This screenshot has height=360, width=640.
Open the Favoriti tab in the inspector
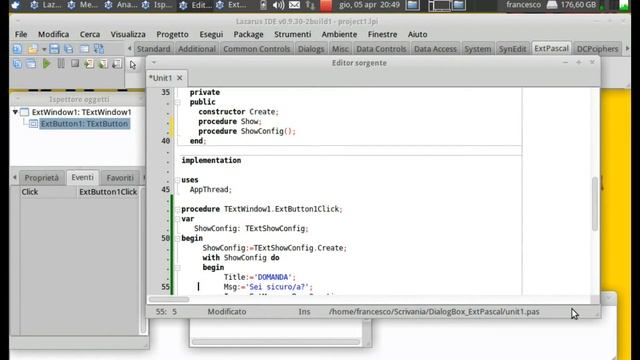coord(120,178)
